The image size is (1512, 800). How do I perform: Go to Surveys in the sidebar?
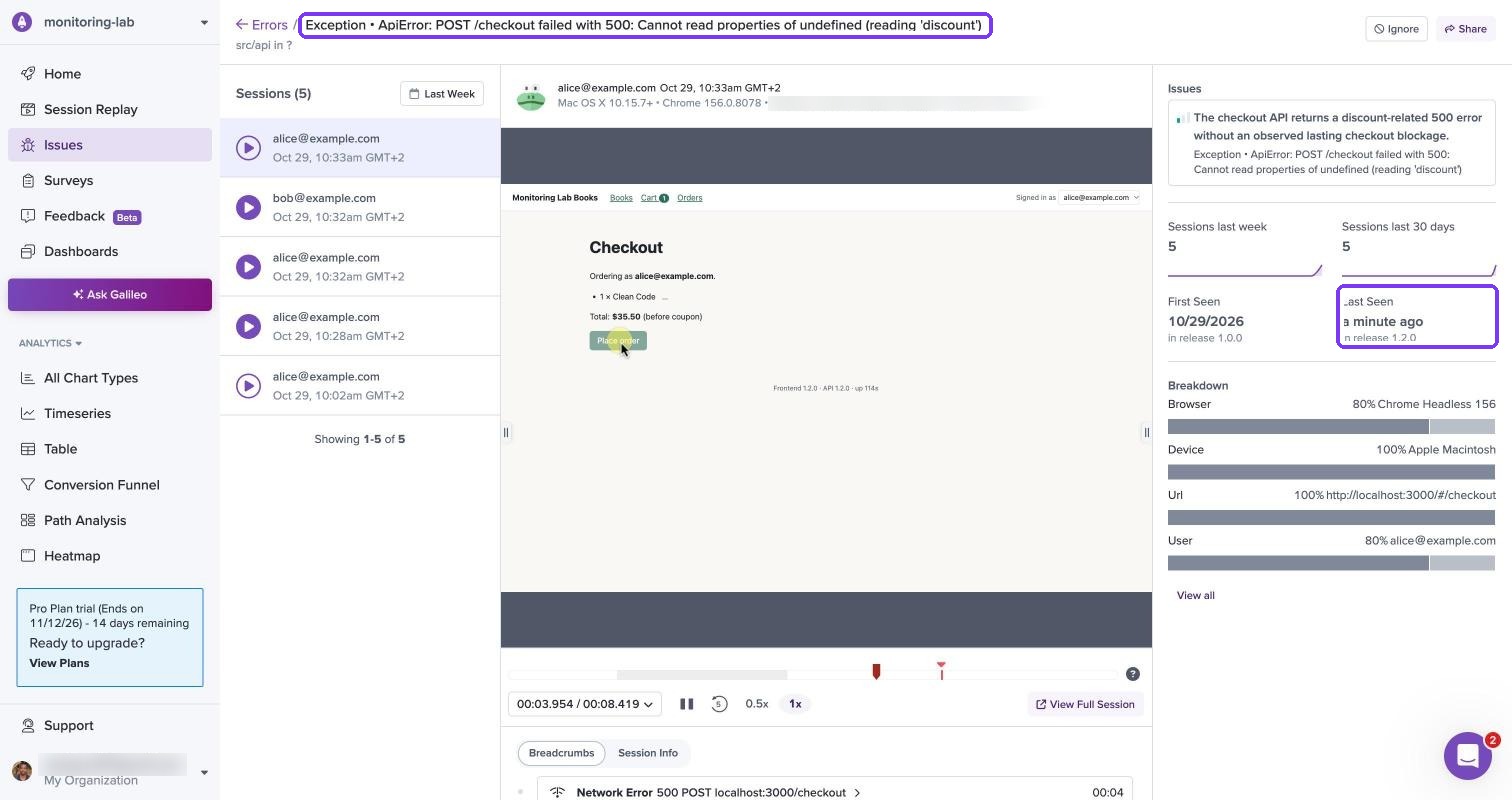[110, 180]
